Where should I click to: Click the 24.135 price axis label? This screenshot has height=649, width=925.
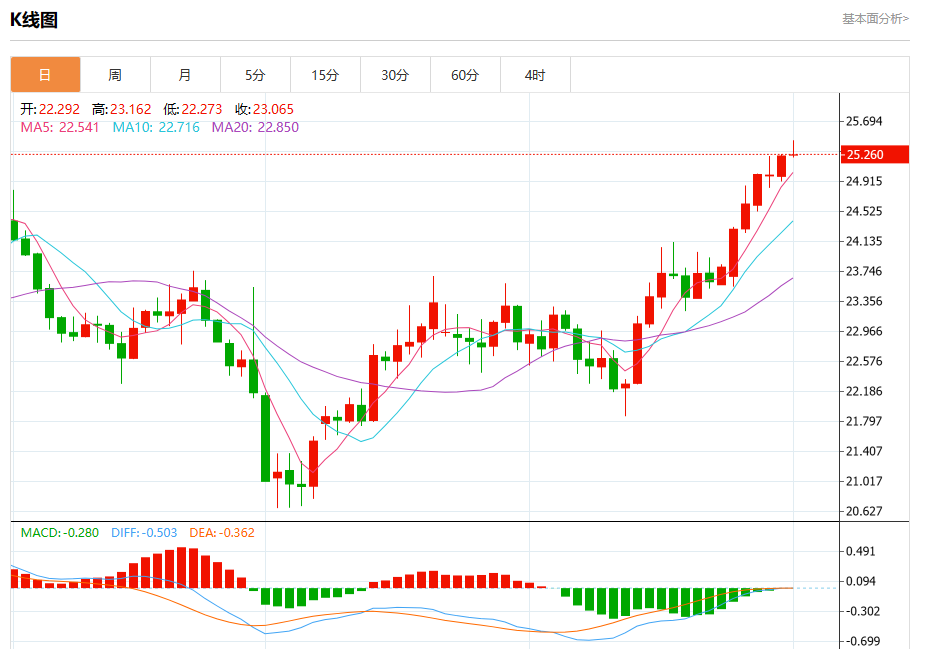tap(864, 241)
